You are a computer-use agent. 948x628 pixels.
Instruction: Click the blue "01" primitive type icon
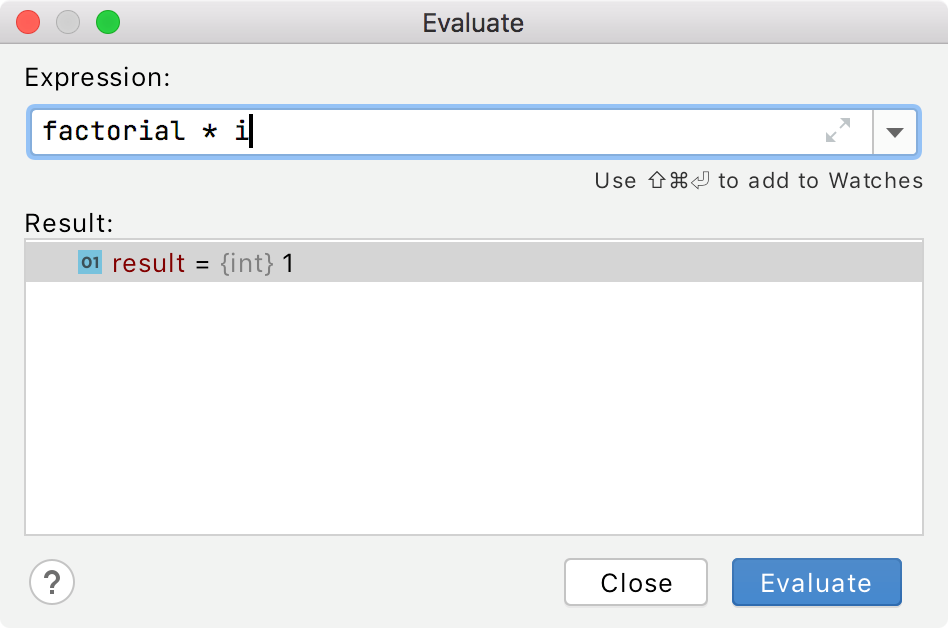pos(89,262)
